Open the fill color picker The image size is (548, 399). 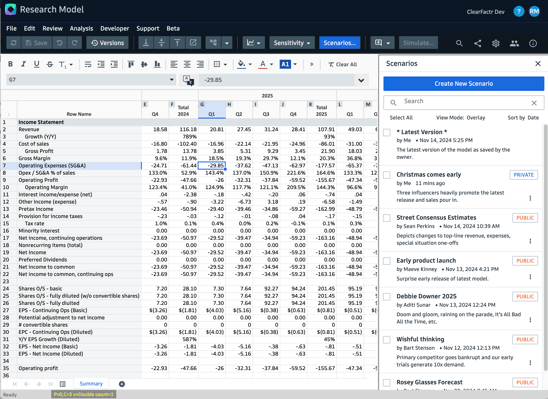pos(244,64)
